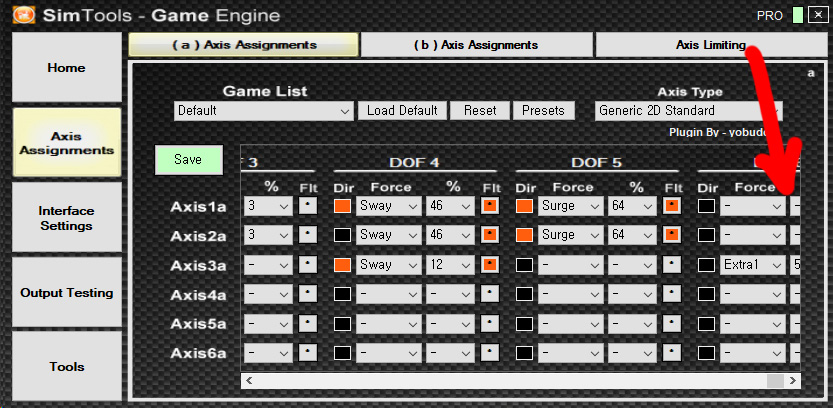Open Axis1a DOF 4 percent dropdown (46)

[x=450, y=206]
